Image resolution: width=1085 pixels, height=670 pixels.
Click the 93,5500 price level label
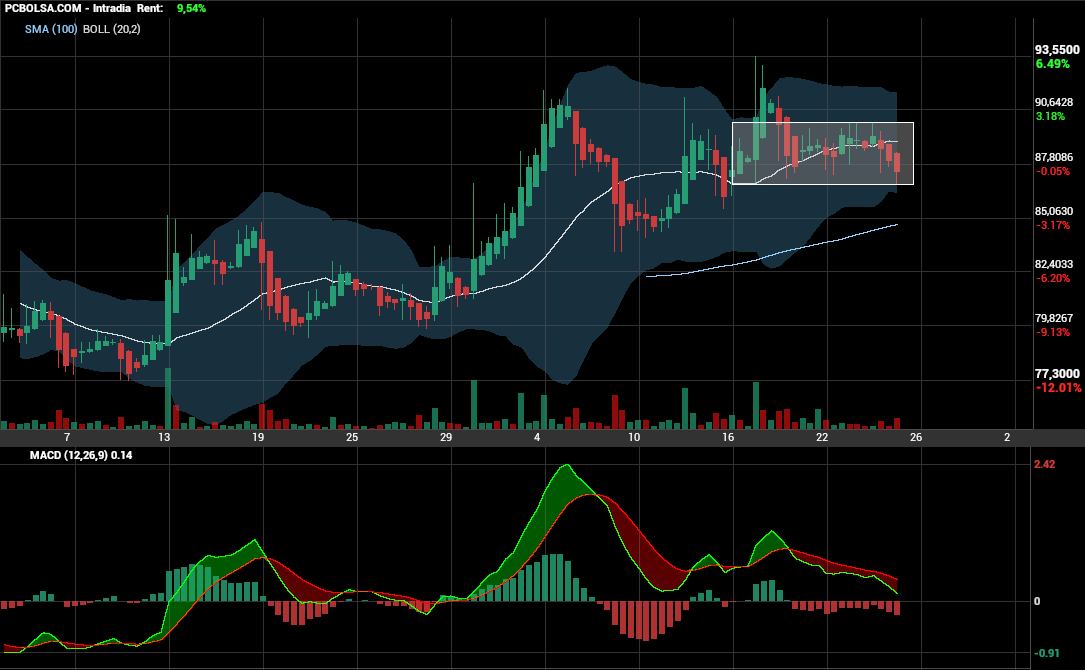pyautogui.click(x=1057, y=50)
